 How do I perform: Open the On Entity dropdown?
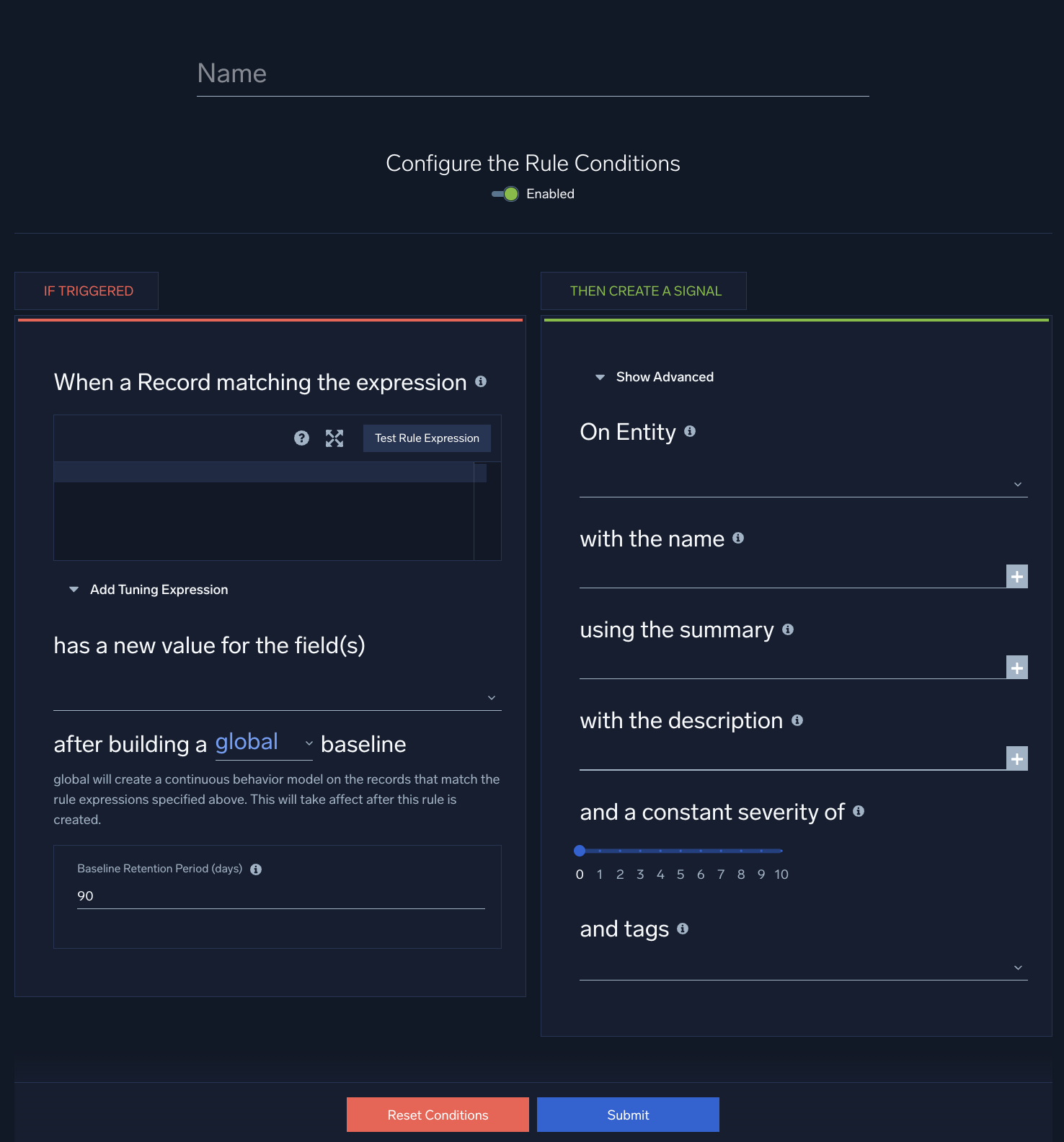coord(803,484)
